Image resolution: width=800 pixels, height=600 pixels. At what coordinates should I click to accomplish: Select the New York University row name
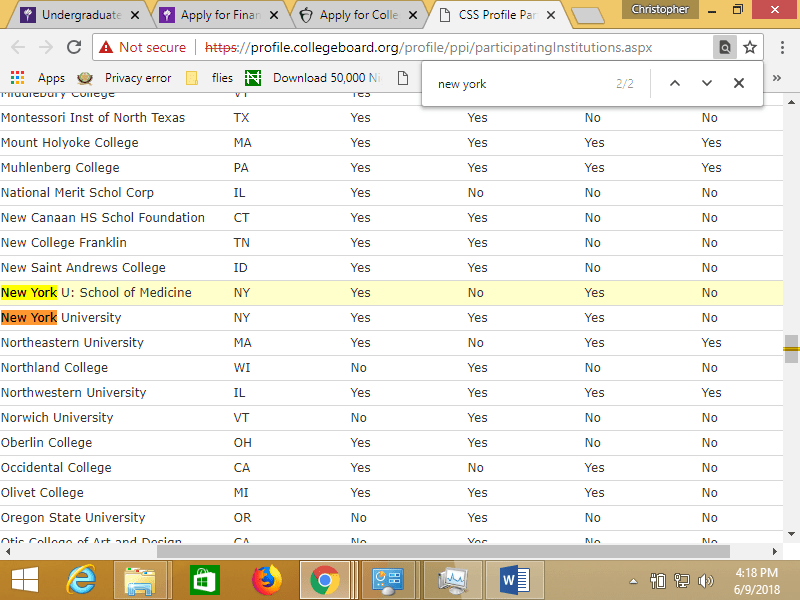pyautogui.click(x=61, y=317)
